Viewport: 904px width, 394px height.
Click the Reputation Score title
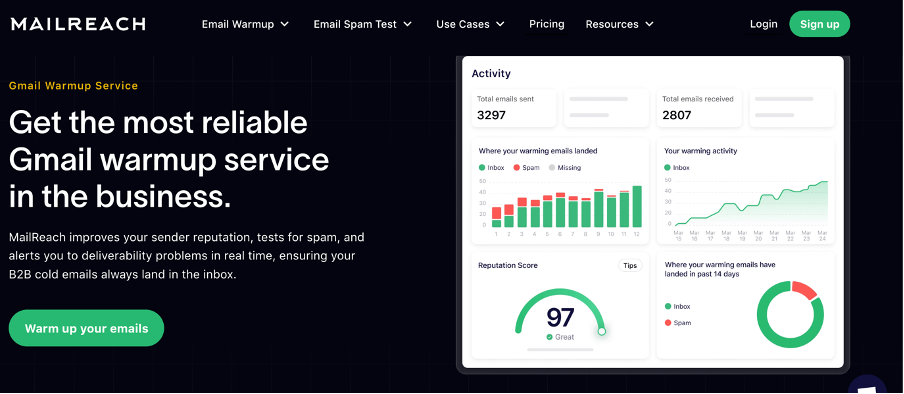[x=508, y=265]
